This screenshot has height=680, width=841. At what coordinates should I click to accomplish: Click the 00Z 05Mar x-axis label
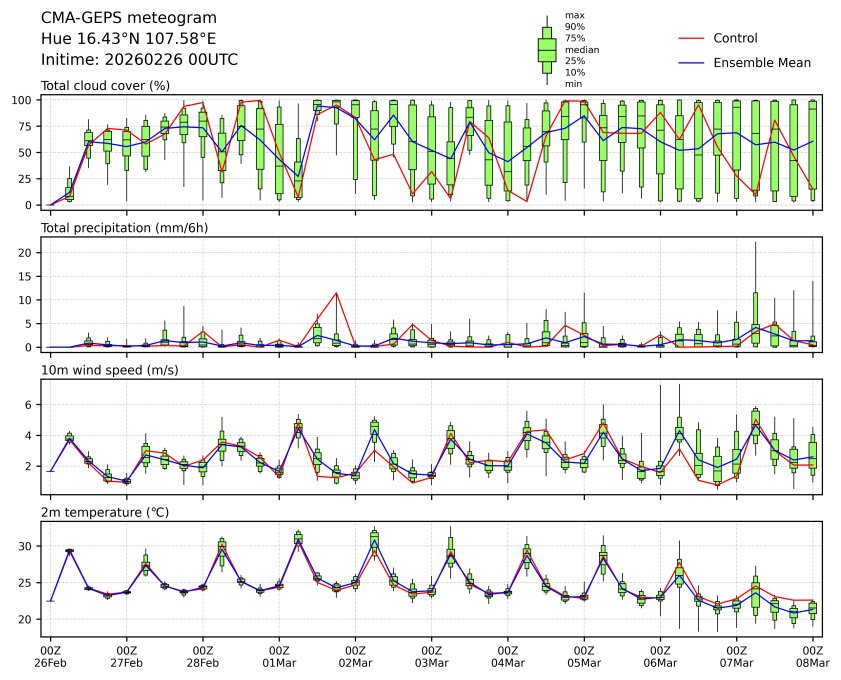point(584,656)
